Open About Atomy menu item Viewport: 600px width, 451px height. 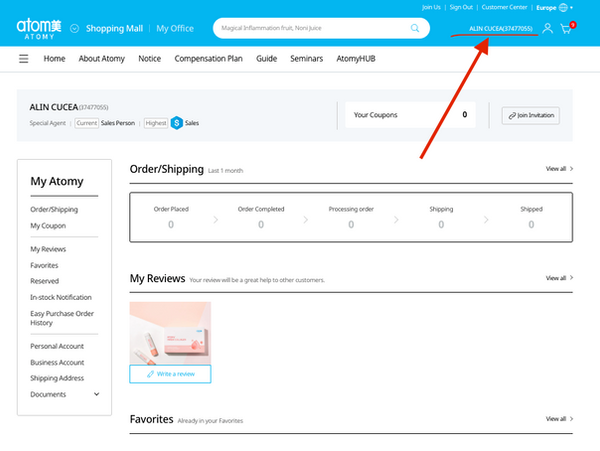102,59
